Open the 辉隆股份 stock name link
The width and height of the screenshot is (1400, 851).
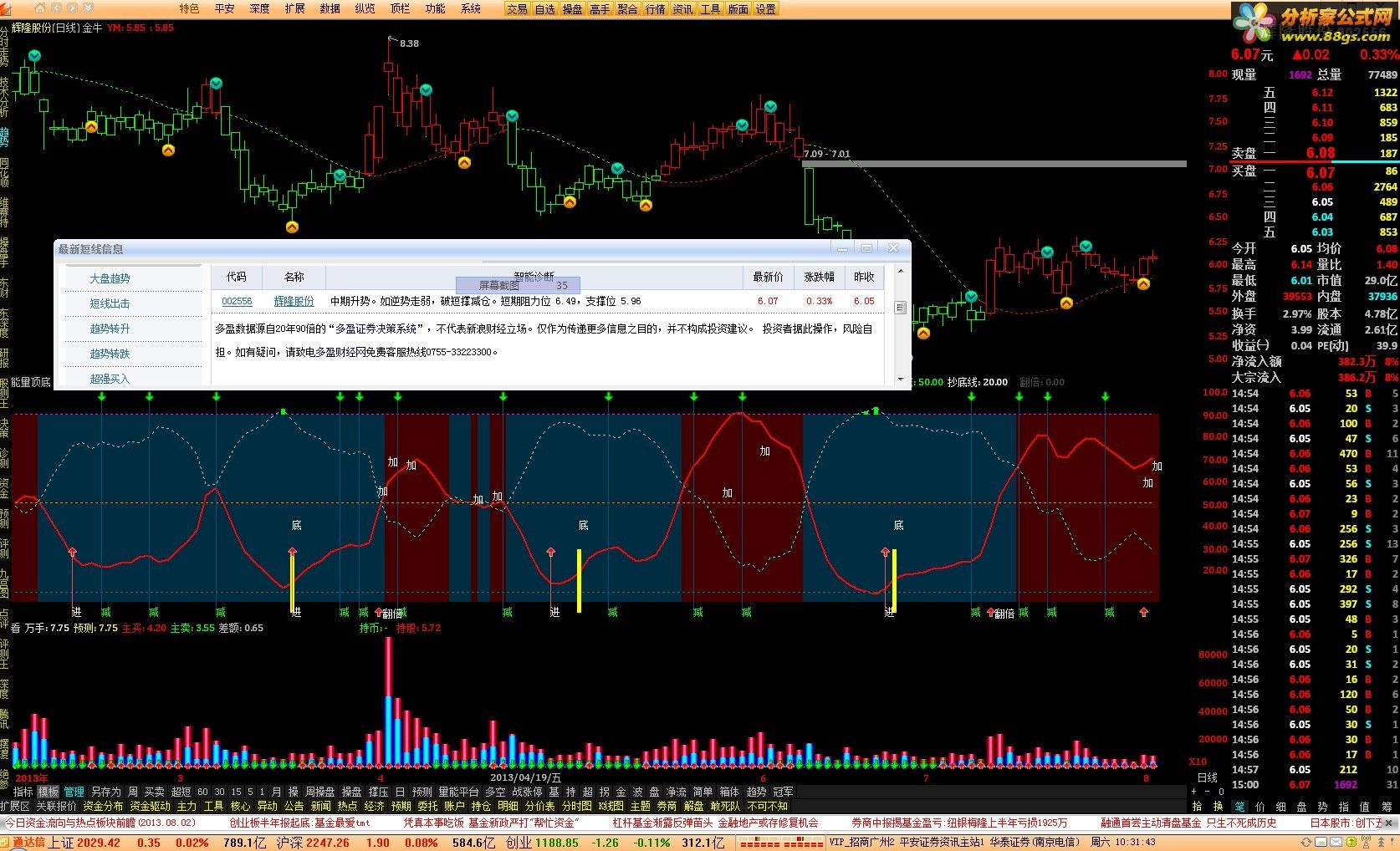[x=294, y=301]
